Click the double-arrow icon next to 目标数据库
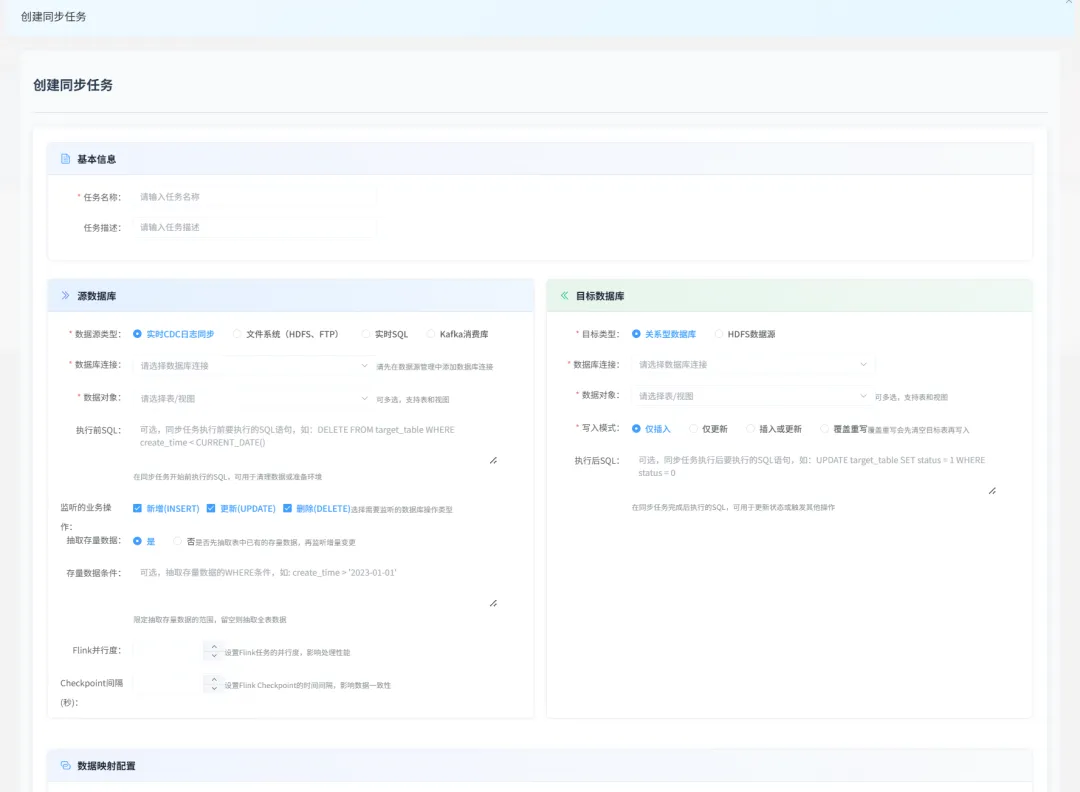This screenshot has width=1080, height=792. tap(564, 296)
